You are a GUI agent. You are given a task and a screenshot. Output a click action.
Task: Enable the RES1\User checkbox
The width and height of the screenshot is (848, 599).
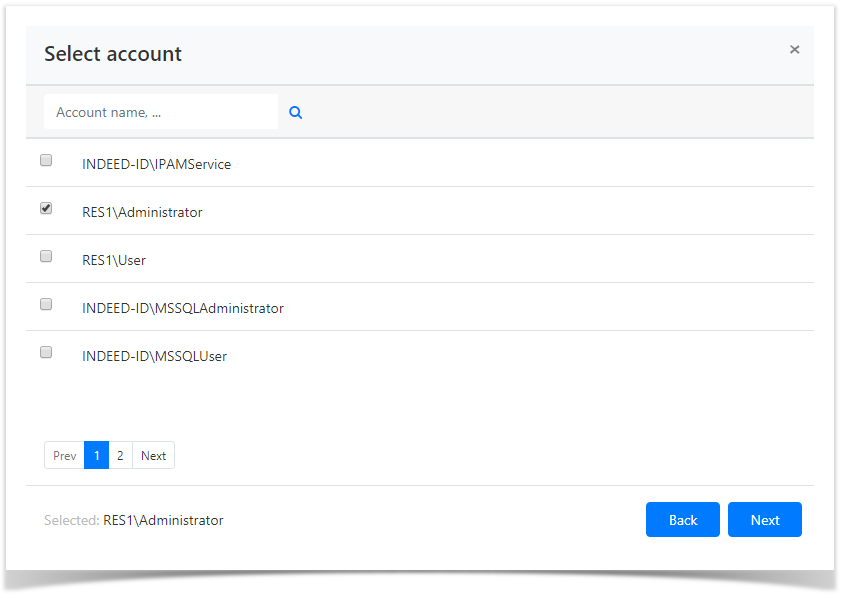tap(45, 255)
